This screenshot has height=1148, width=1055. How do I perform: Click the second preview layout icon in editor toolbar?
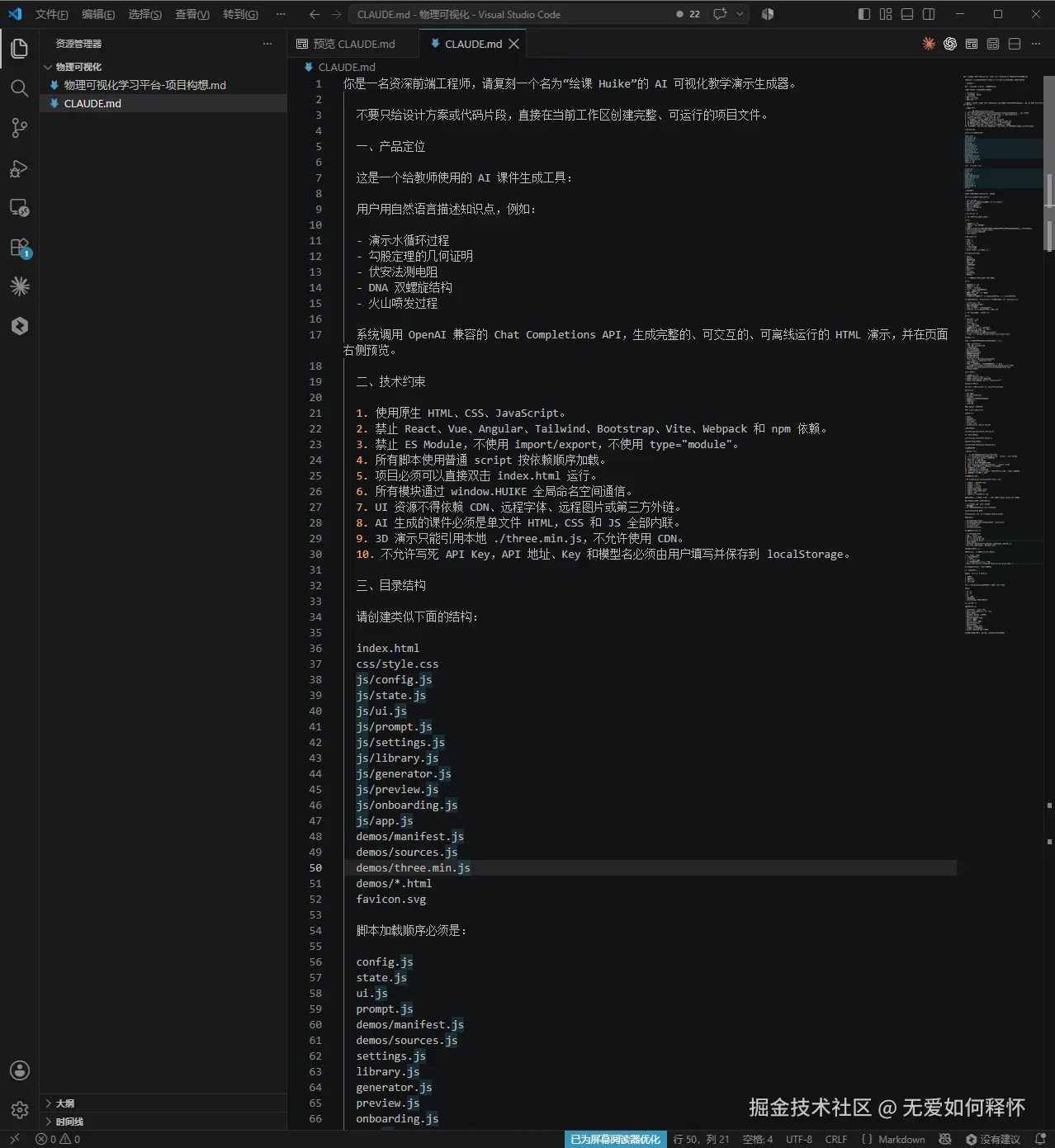pyautogui.click(x=993, y=44)
